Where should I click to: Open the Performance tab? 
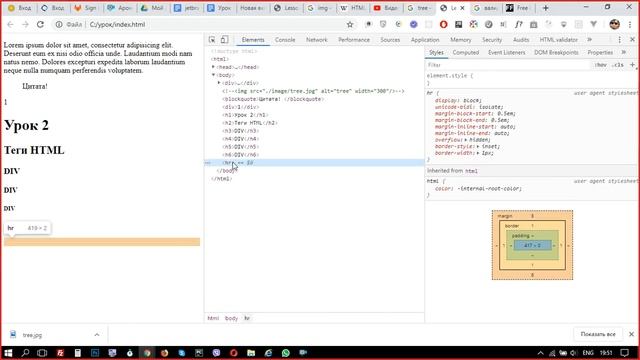(353, 40)
